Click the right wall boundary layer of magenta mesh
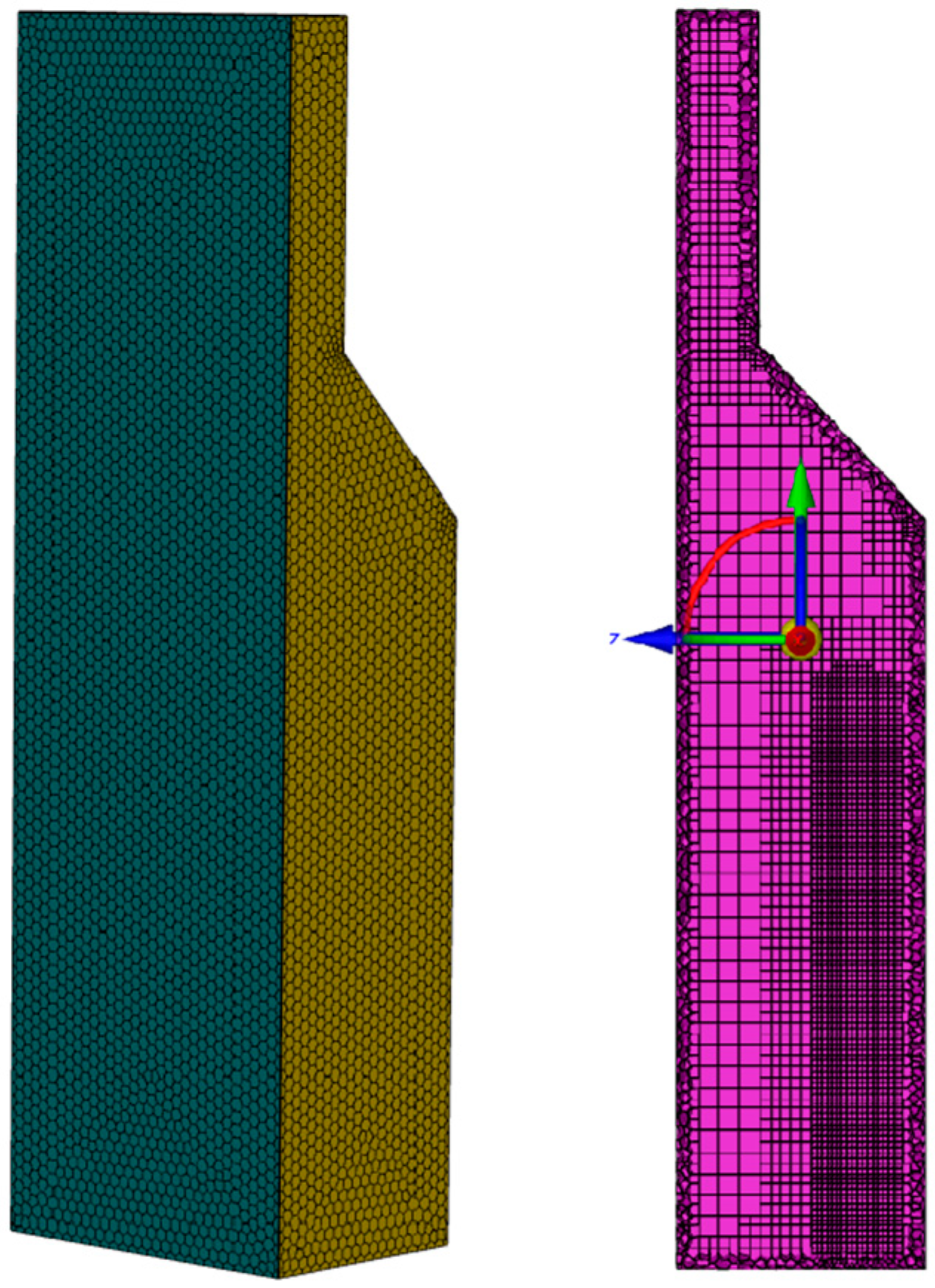This screenshot has height=1288, width=935. (919, 889)
